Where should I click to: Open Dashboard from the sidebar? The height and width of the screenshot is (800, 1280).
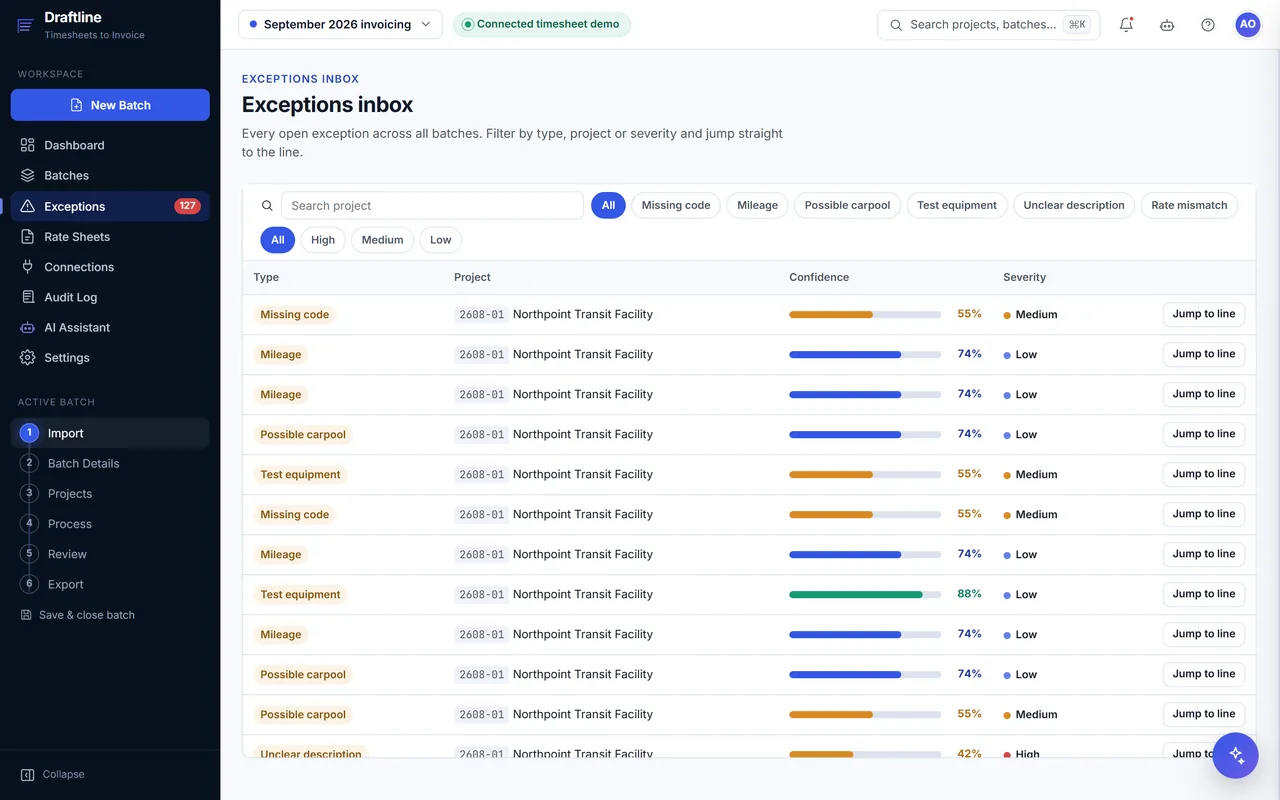(x=110, y=145)
